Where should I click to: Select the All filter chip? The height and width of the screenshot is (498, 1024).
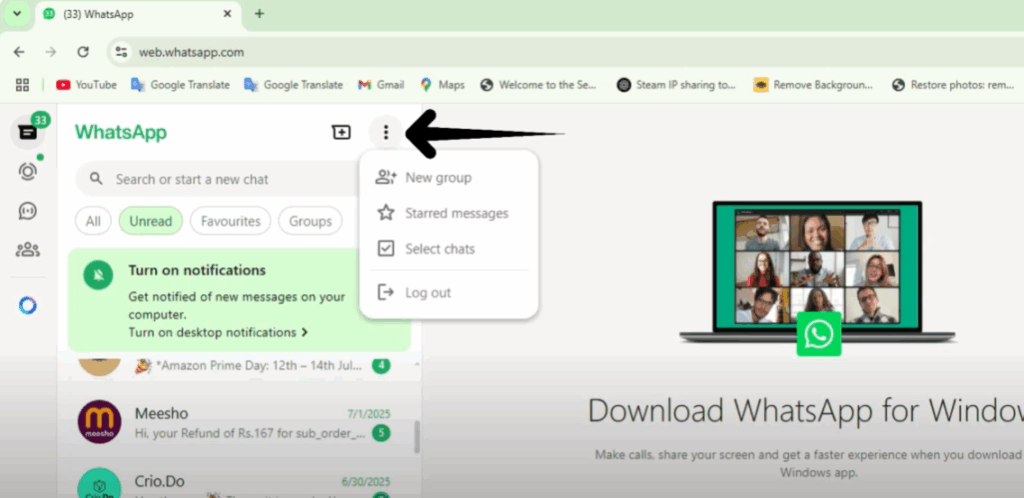click(x=93, y=221)
